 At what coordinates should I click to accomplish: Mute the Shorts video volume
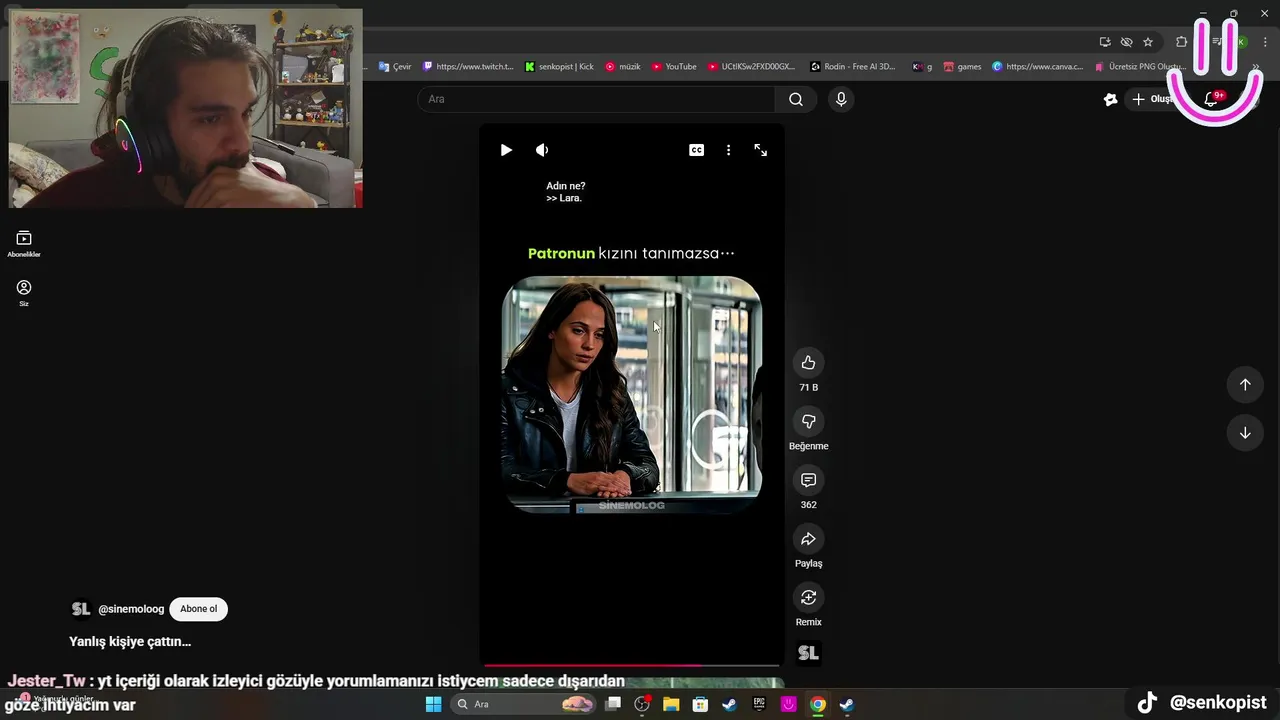(x=542, y=150)
